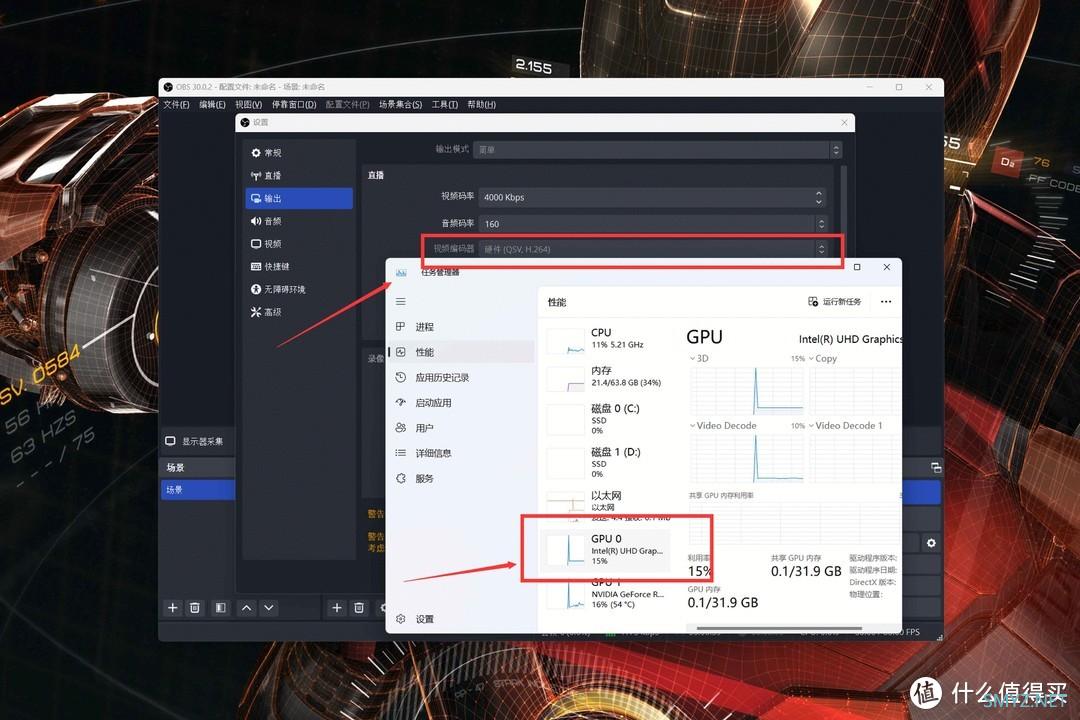Viewport: 1080px width, 720px height.
Task: Open the 停靠窗口(D) menu in OBS
Action: point(294,105)
